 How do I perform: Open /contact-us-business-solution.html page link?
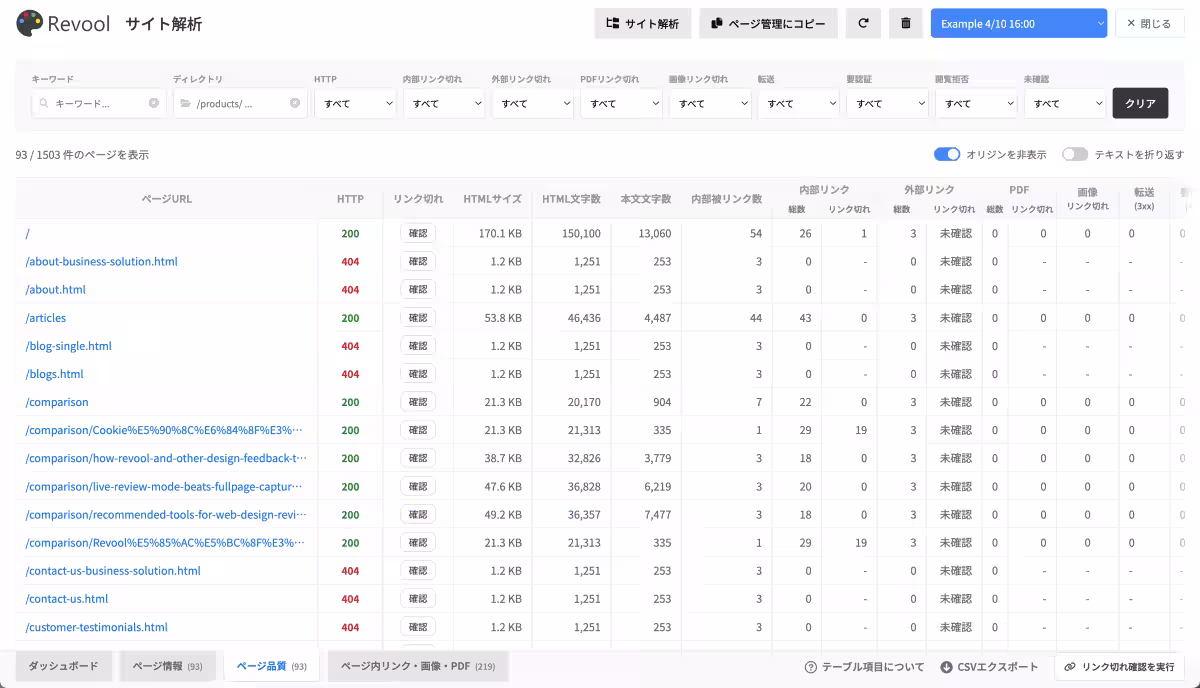tap(113, 571)
